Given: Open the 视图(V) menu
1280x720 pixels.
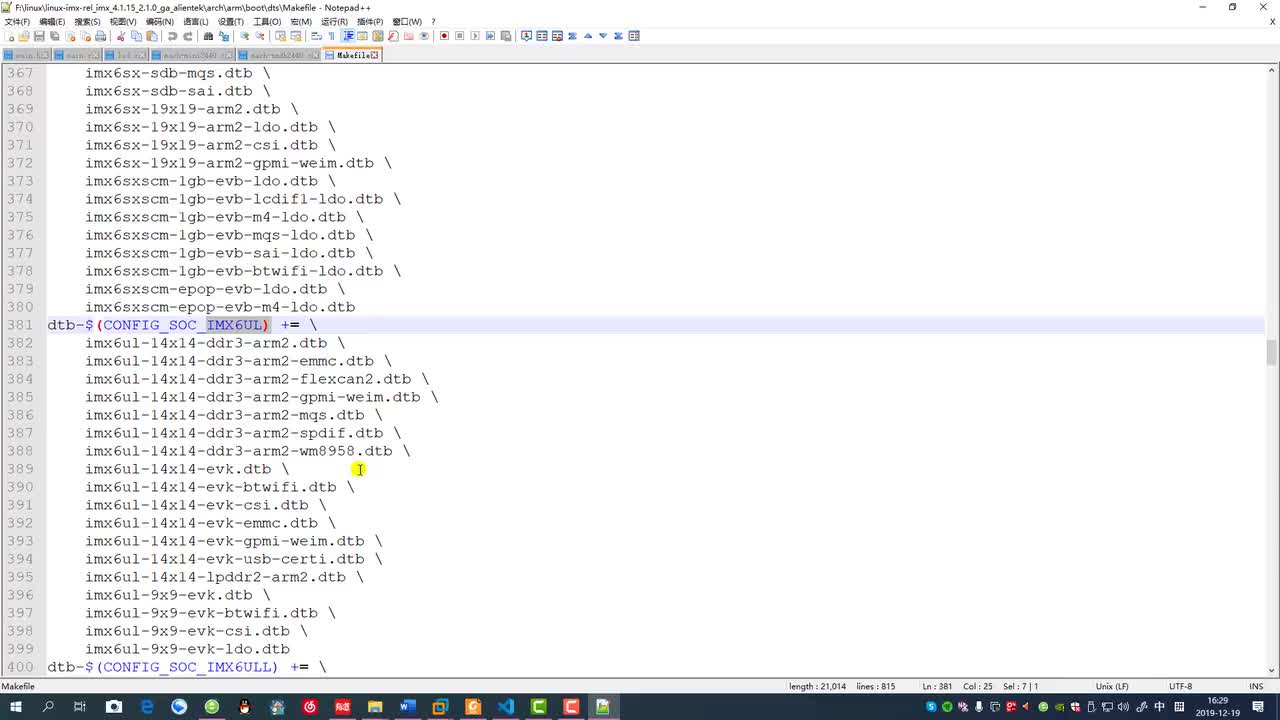Looking at the screenshot, I should click(123, 21).
